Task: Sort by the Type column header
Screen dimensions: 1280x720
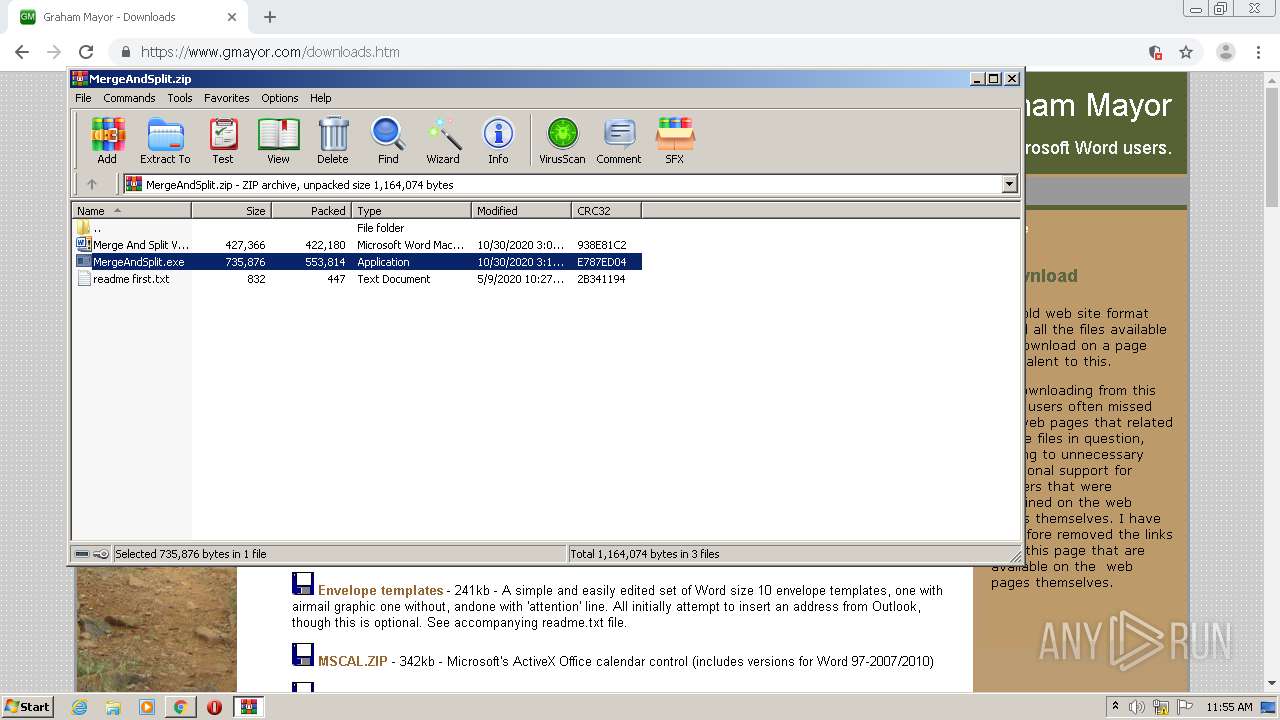Action: [x=411, y=211]
